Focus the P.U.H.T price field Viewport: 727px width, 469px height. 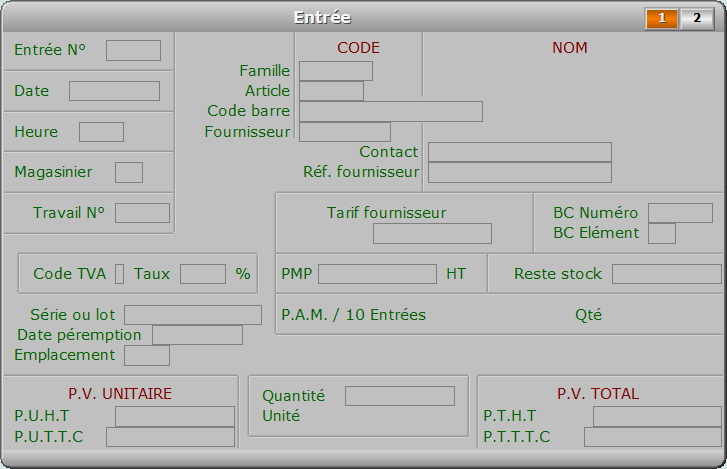pyautogui.click(x=175, y=416)
